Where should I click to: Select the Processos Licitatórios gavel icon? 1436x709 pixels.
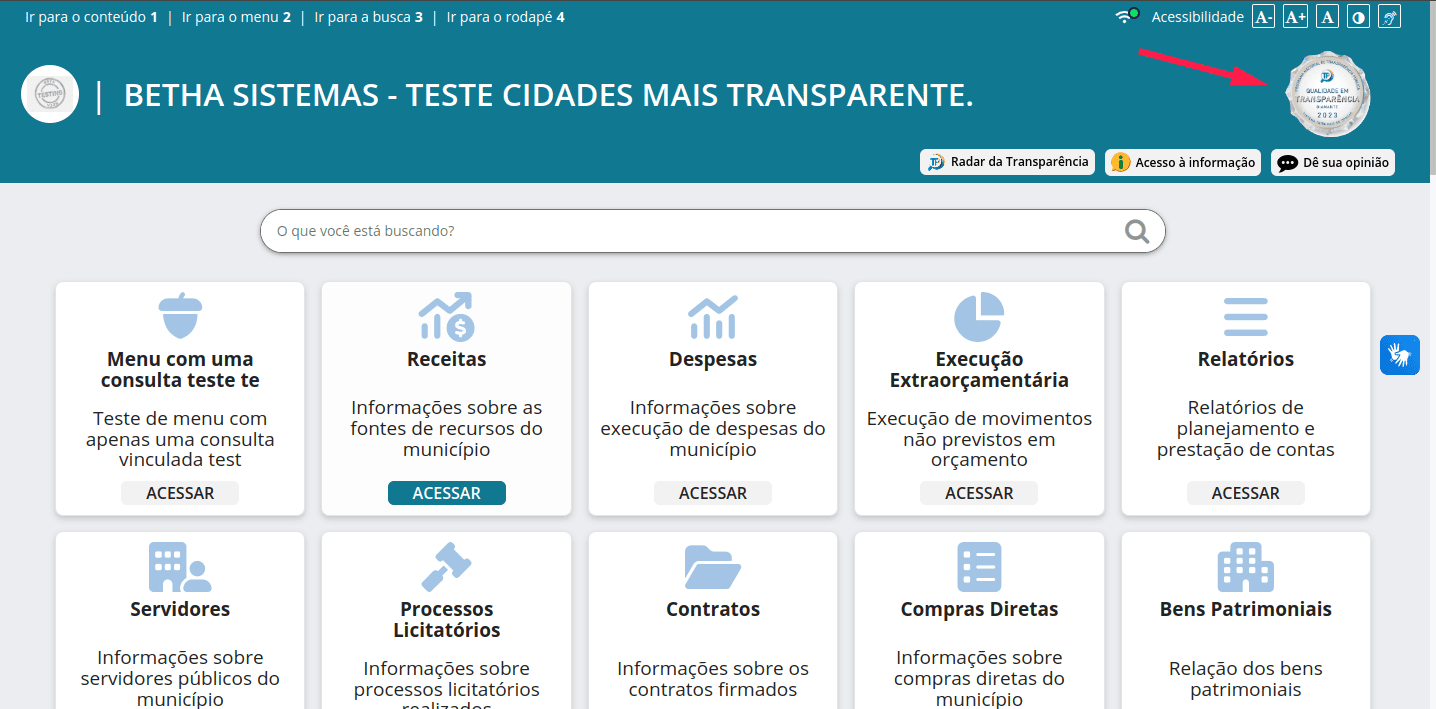[x=446, y=567]
